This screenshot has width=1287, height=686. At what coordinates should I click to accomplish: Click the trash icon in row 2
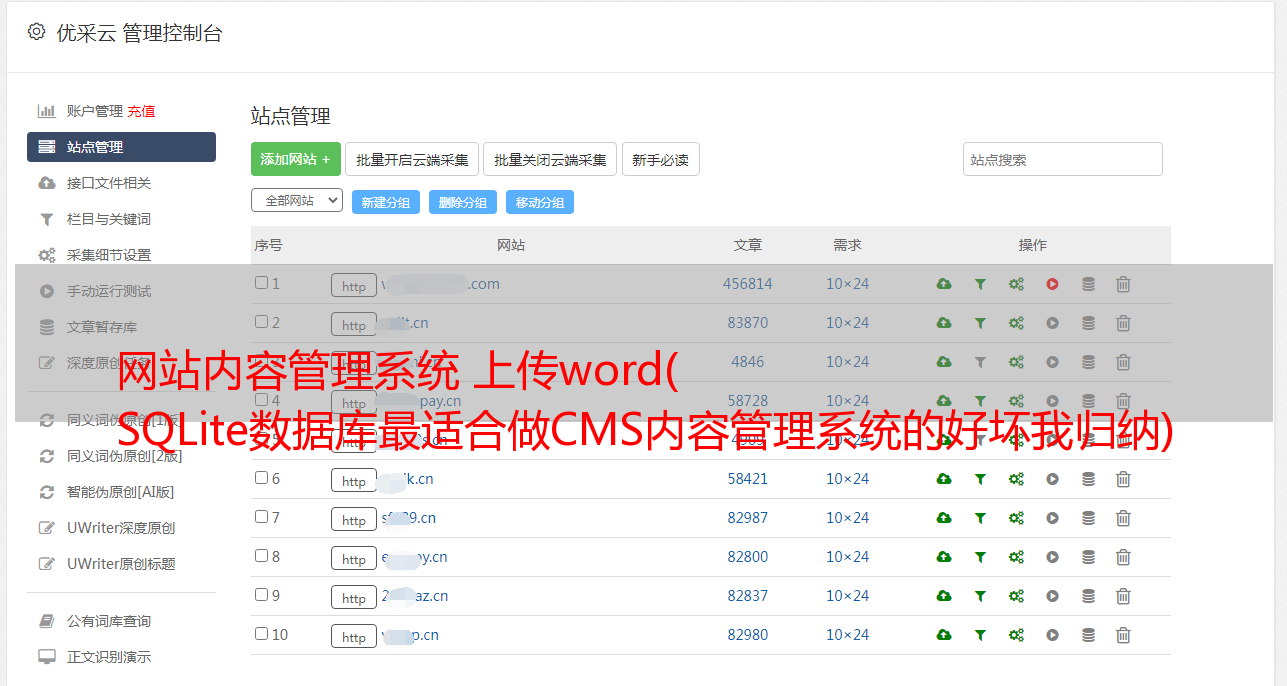pos(1123,323)
